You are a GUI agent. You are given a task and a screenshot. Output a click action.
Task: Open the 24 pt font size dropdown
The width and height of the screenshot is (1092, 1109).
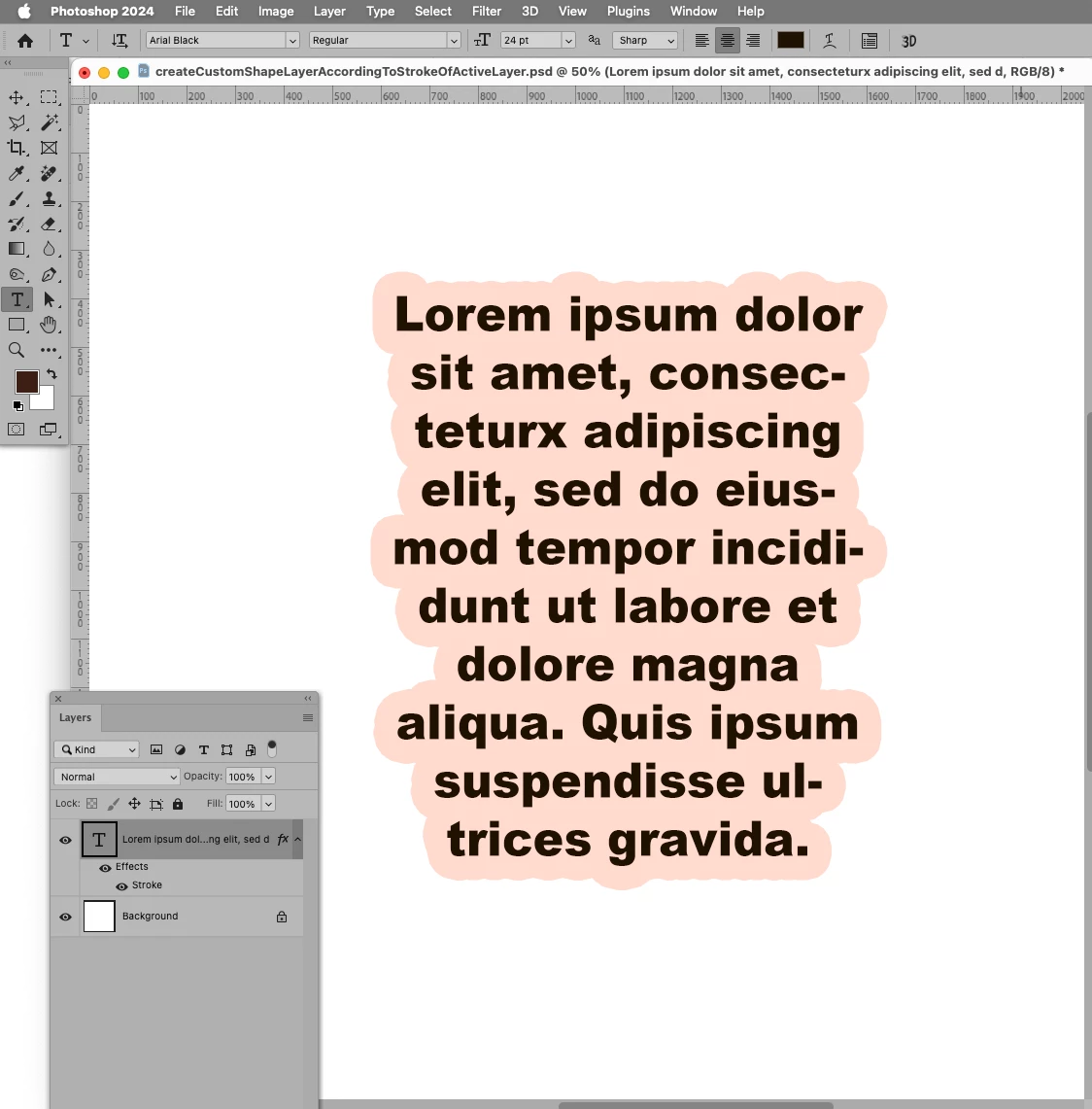[568, 40]
